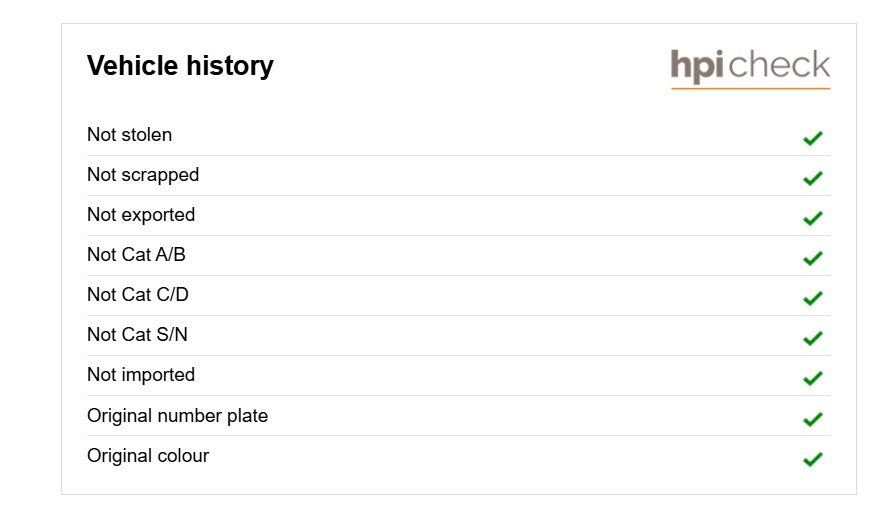This screenshot has height=508, width=894.
Task: Click the Original number plate checkmark
Action: pyautogui.click(x=812, y=419)
